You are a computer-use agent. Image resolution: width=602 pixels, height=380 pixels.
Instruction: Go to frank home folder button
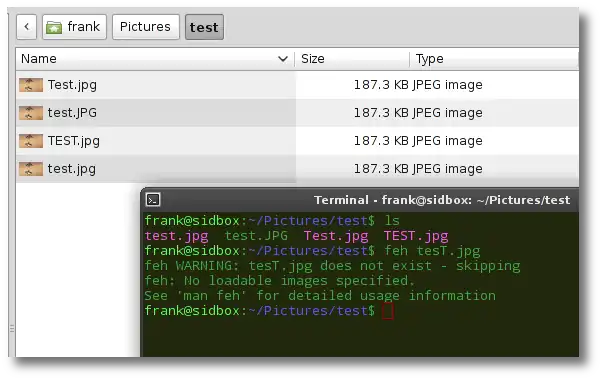[x=74, y=27]
